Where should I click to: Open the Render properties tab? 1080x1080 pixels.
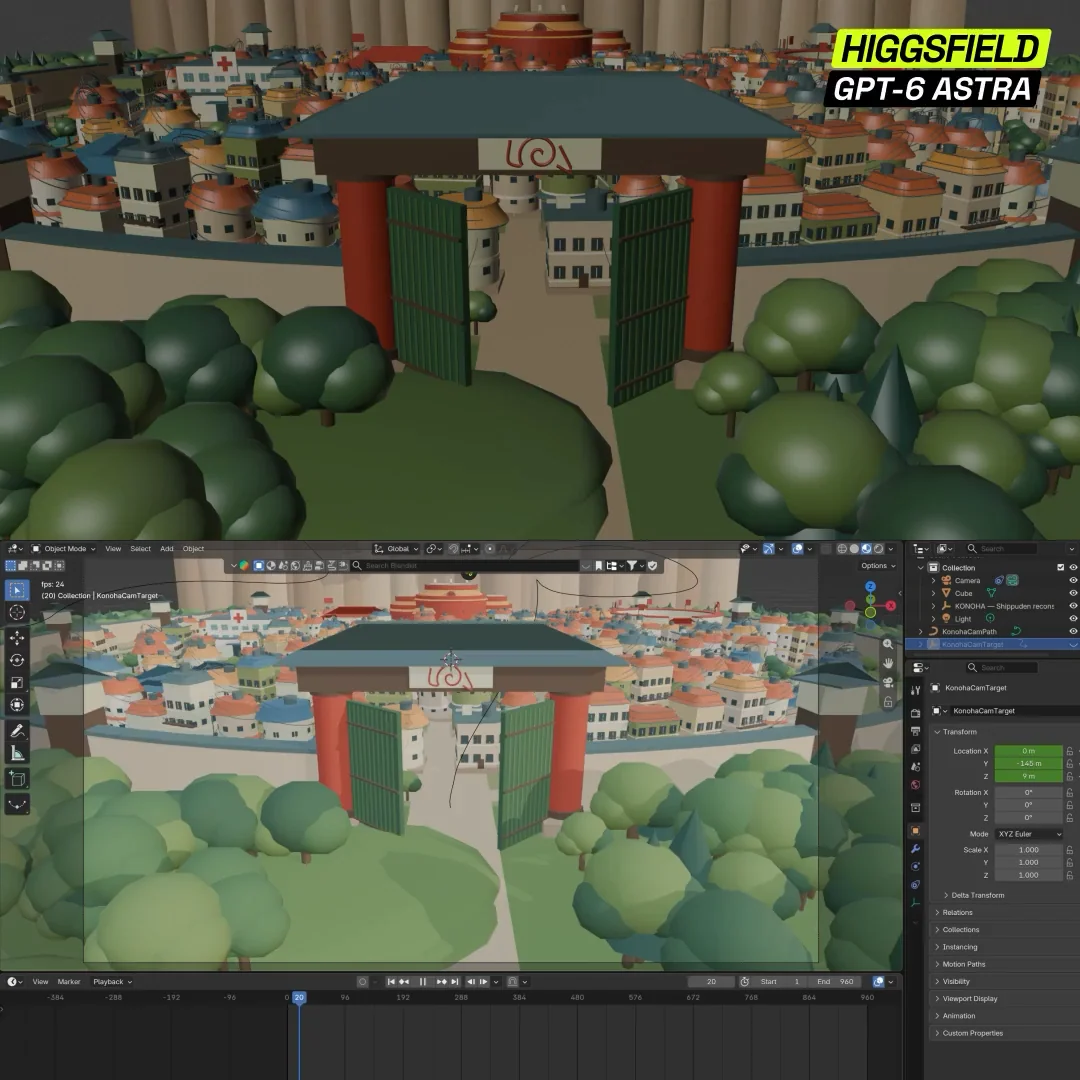click(x=915, y=714)
